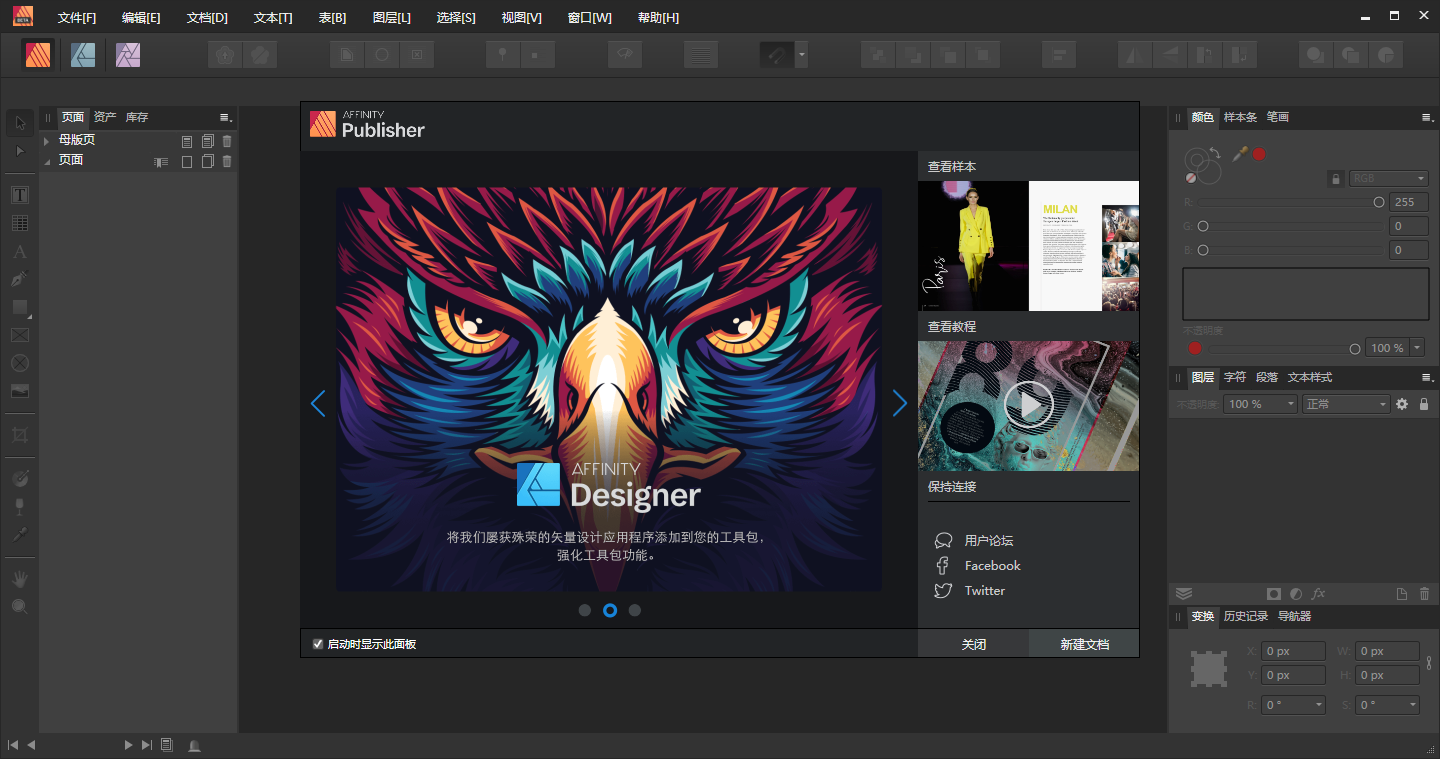Select the Pen tool
This screenshot has width=1440, height=759.
click(x=20, y=279)
